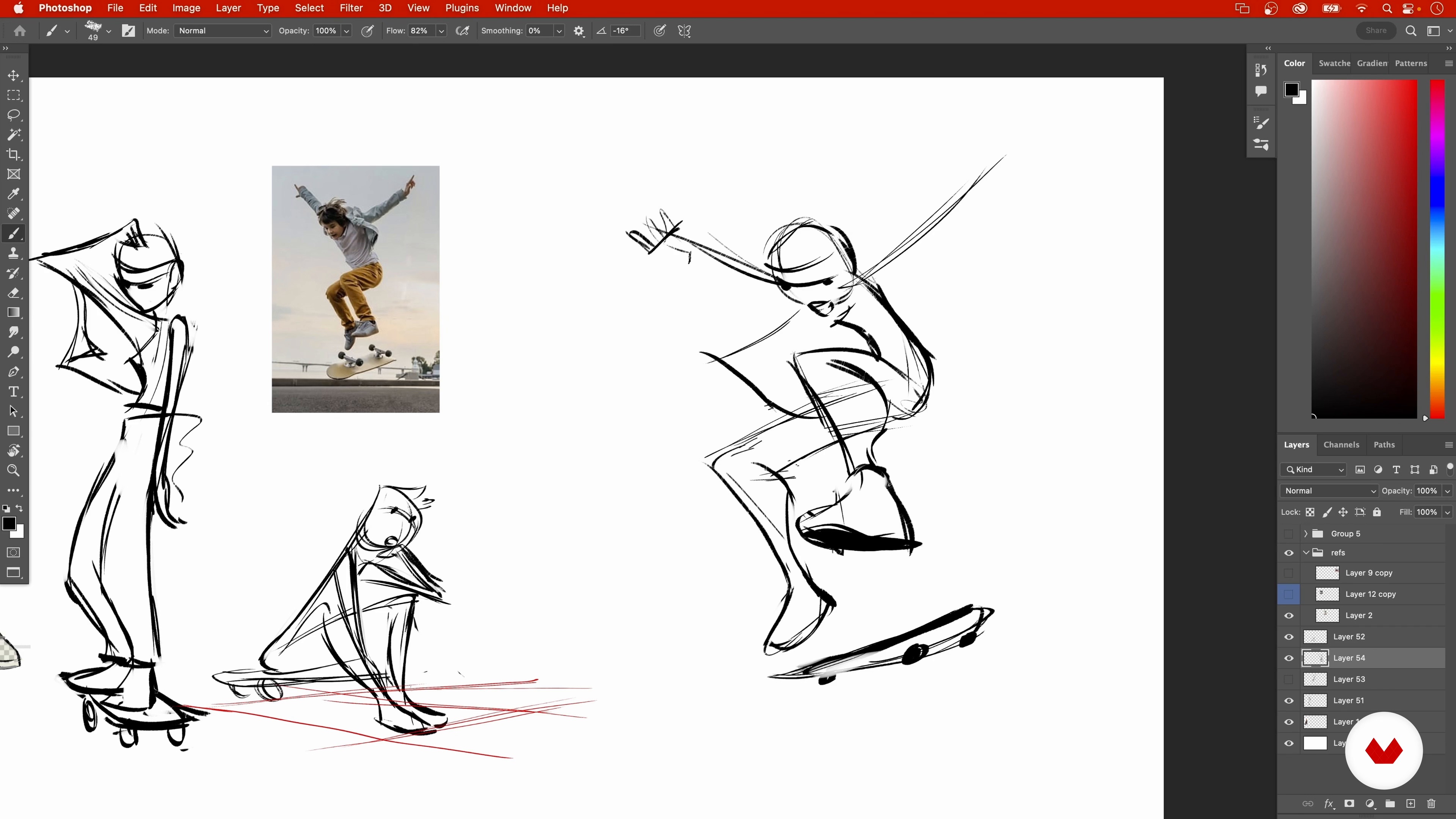Select the Clone Stamp tool
This screenshot has height=819, width=1456.
pos(14,253)
